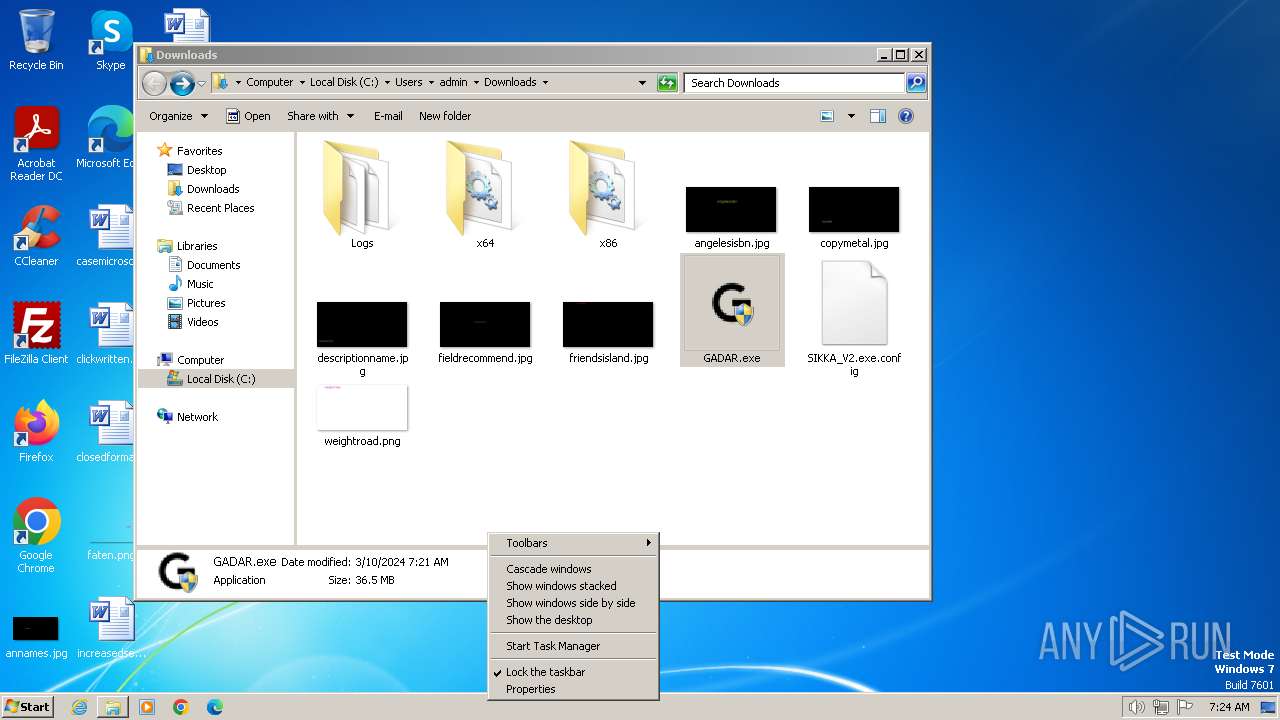Open Recycle Bin desktop icon
1280x720 pixels.
(36, 40)
